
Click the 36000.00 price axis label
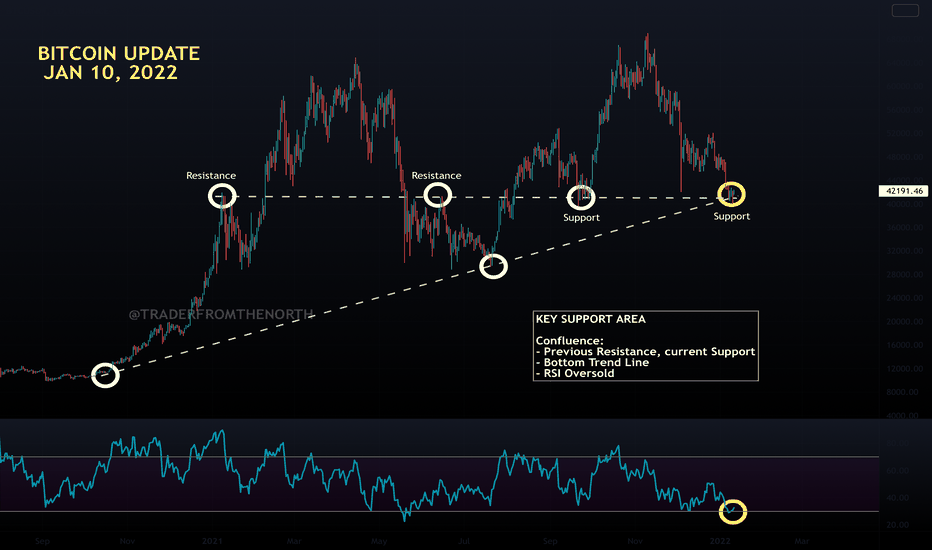click(906, 228)
